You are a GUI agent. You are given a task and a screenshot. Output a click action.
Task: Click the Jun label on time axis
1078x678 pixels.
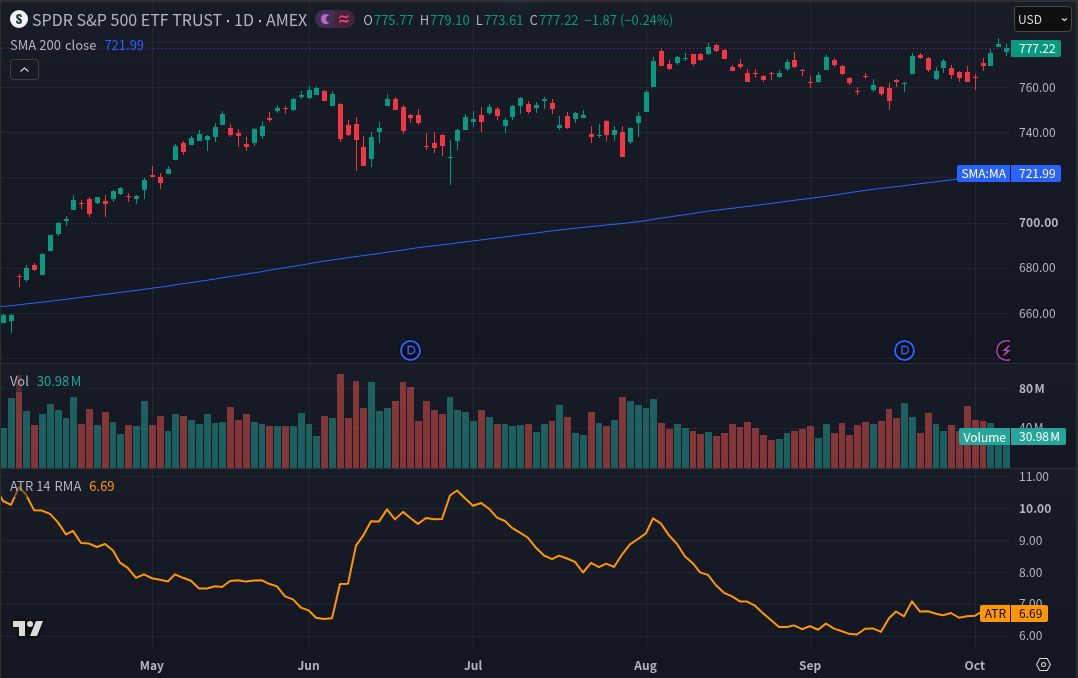309,666
